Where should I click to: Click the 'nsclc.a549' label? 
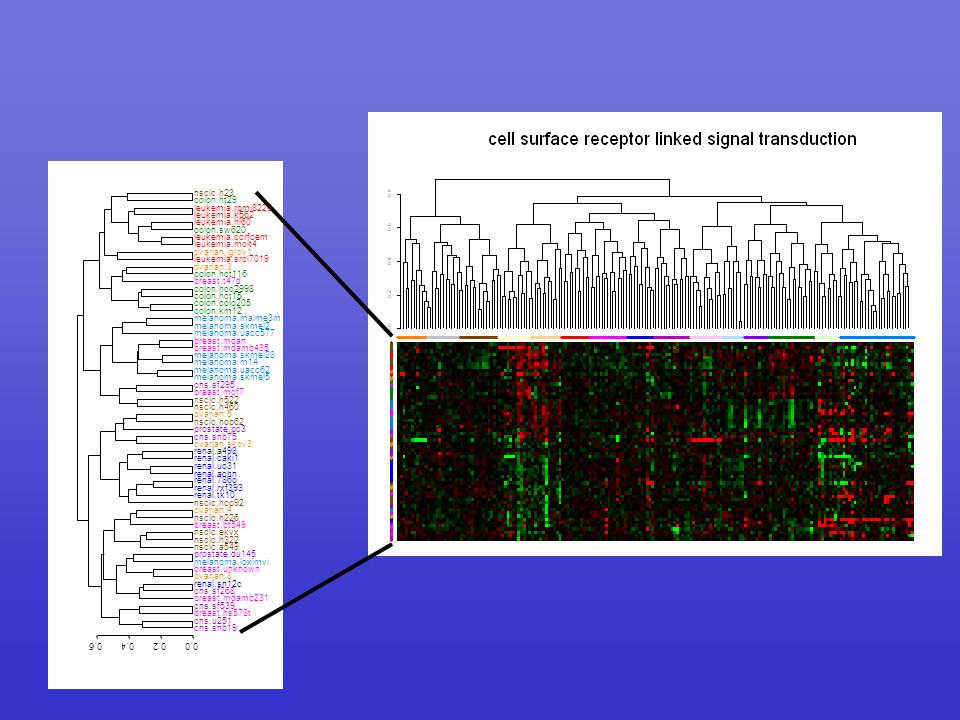[216, 547]
